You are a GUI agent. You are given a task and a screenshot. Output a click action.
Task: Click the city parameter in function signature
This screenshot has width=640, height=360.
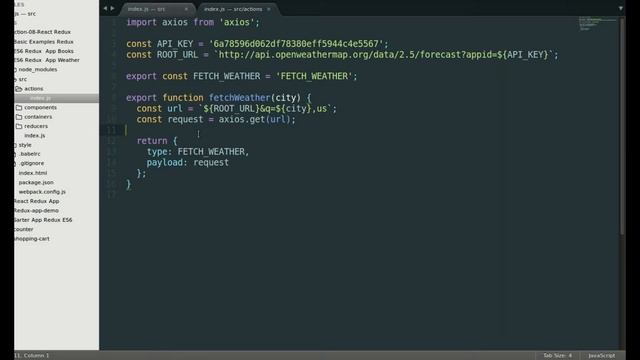286,98
